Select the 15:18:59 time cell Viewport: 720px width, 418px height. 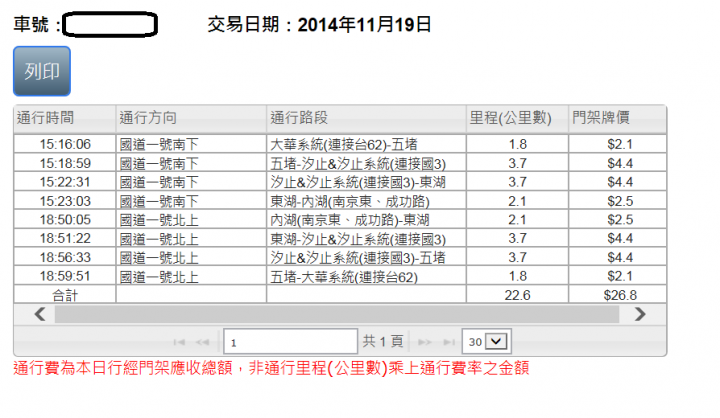click(x=65, y=163)
